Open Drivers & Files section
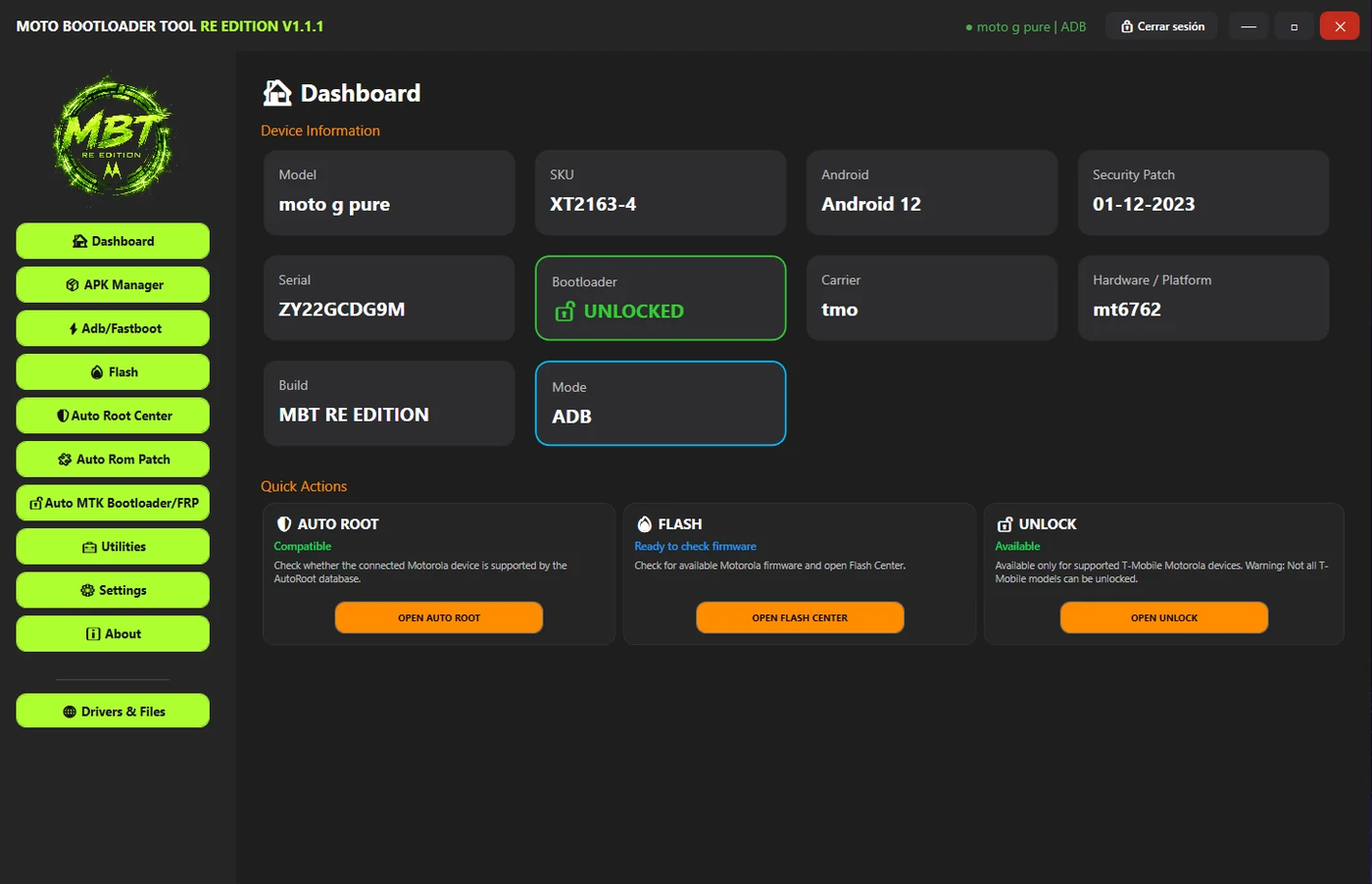 point(113,712)
